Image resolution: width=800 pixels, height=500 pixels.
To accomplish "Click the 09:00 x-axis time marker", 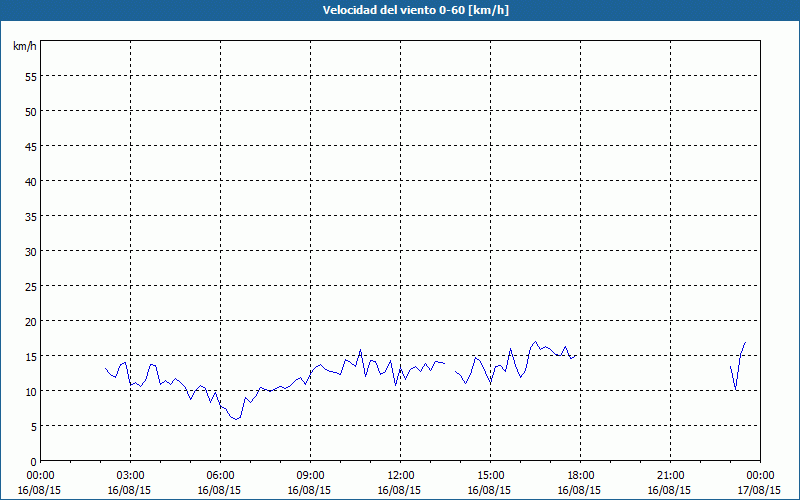I will coord(310,475).
